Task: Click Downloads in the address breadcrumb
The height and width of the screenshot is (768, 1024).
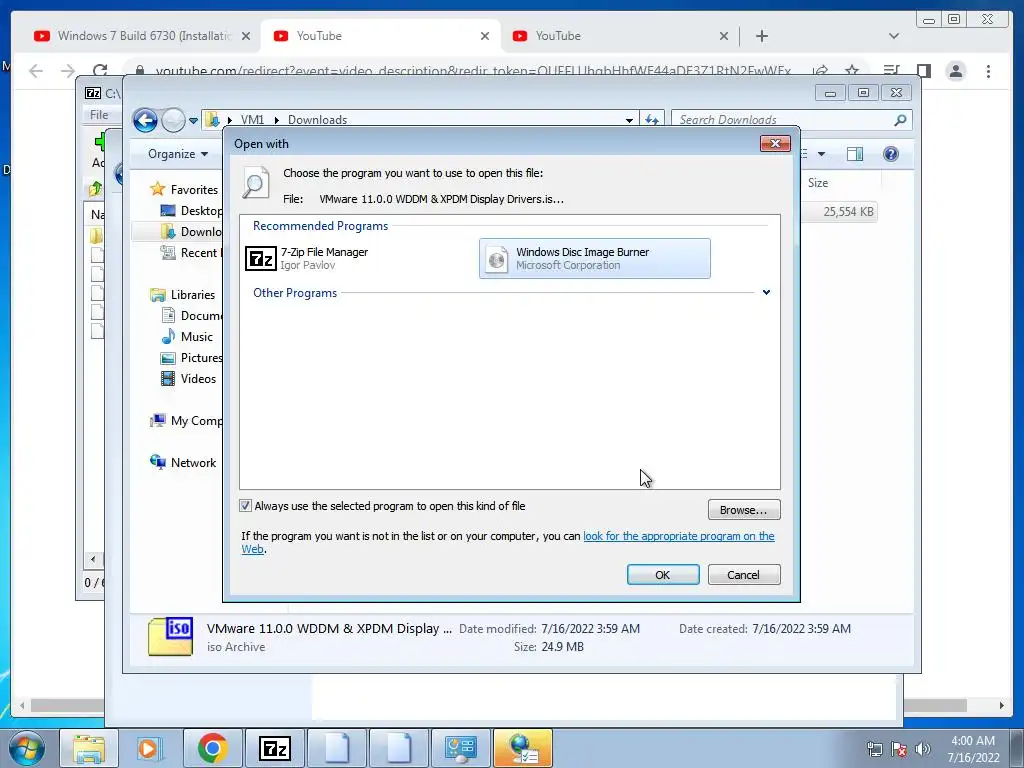Action: point(317,120)
